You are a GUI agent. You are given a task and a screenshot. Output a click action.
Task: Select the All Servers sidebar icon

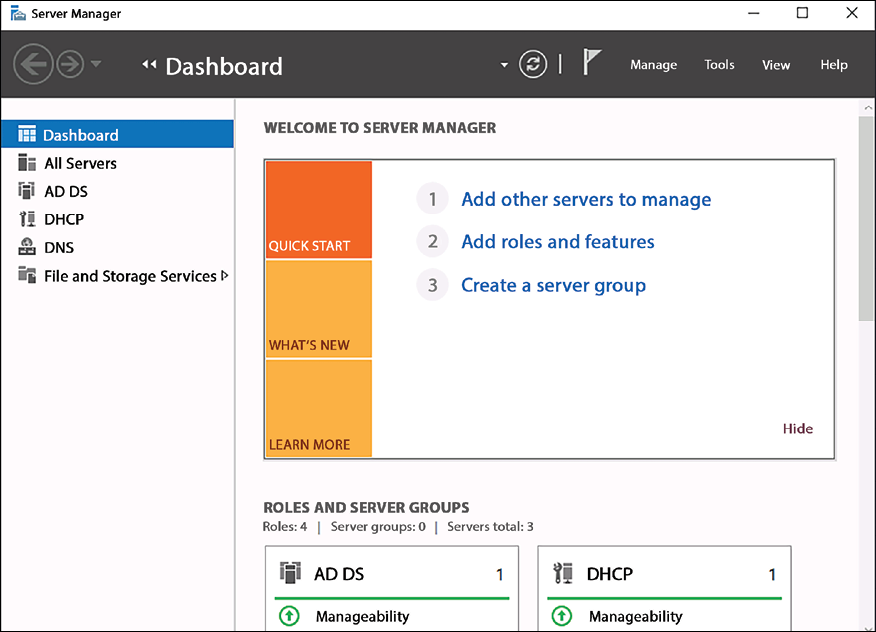27,163
